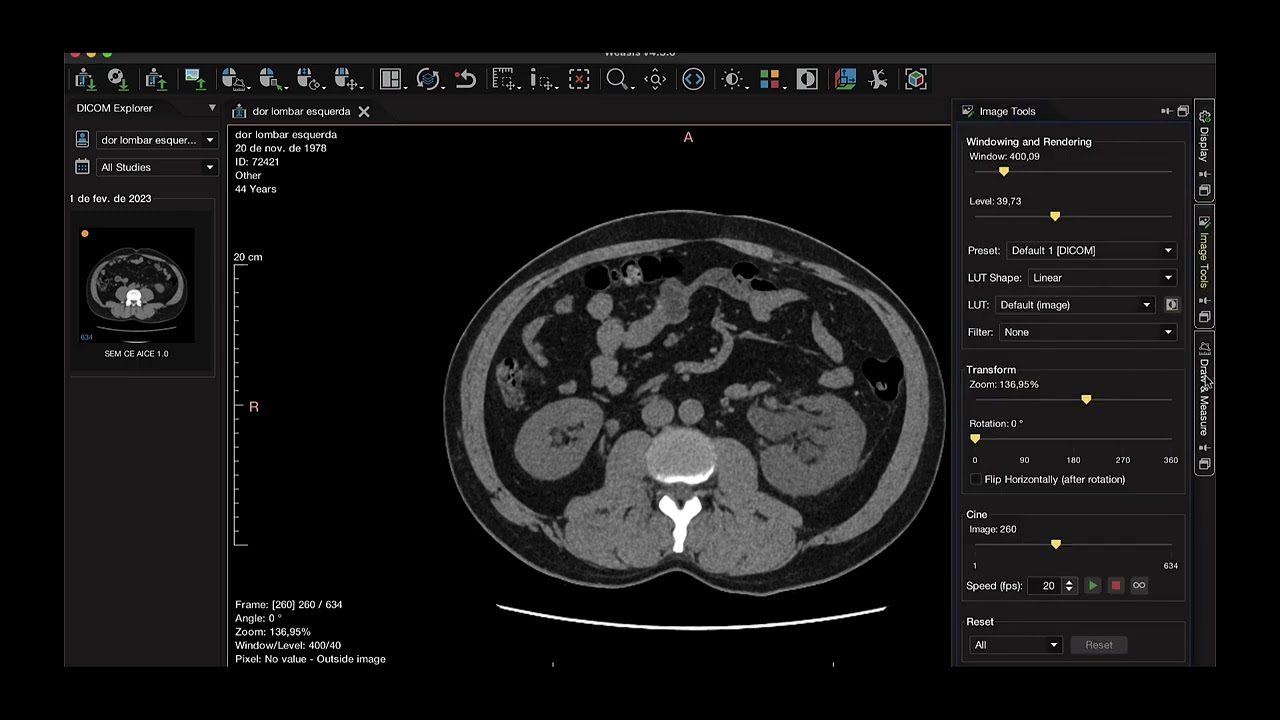1280x720 pixels.
Task: Click the draw annotation tool icon
Action: tap(542, 79)
